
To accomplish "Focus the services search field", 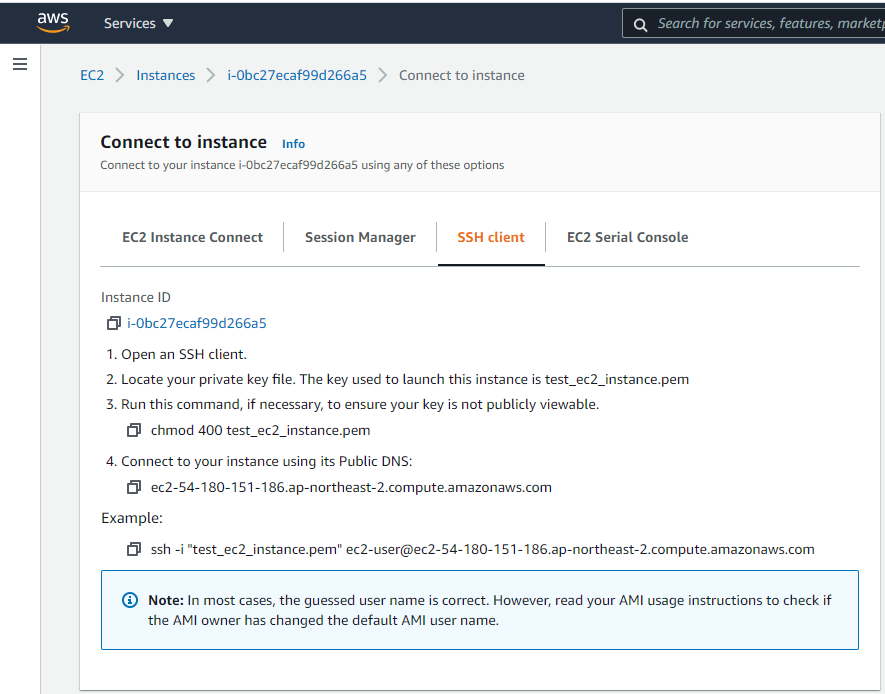I will 753,23.
